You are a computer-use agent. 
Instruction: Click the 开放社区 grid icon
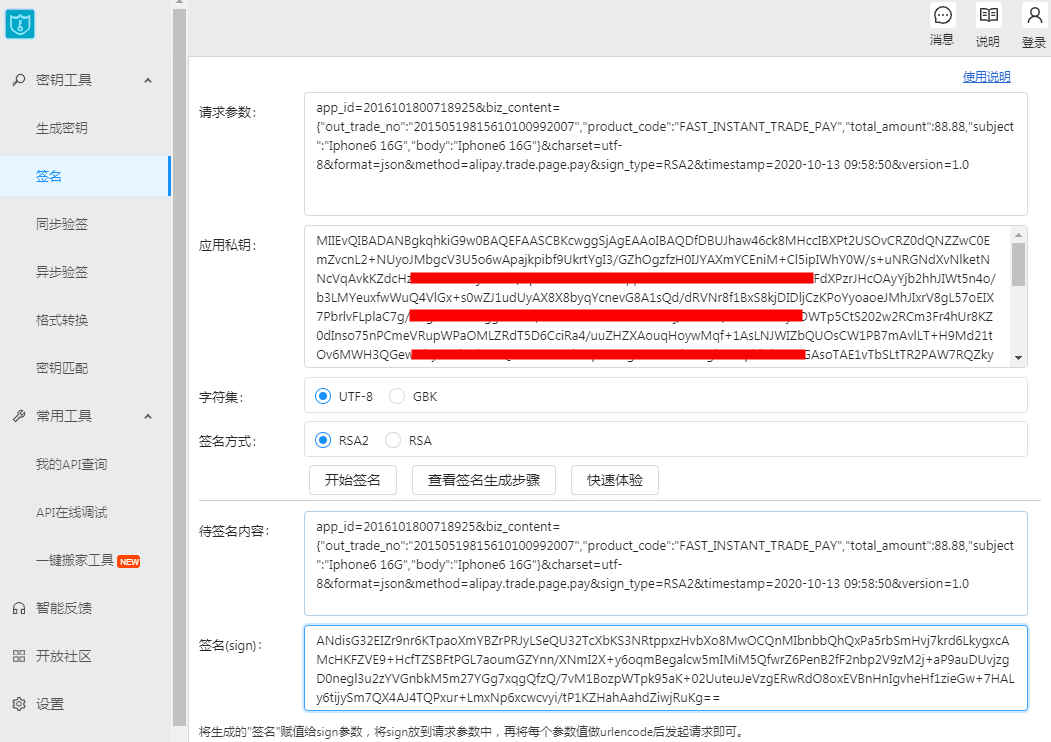tap(19, 656)
